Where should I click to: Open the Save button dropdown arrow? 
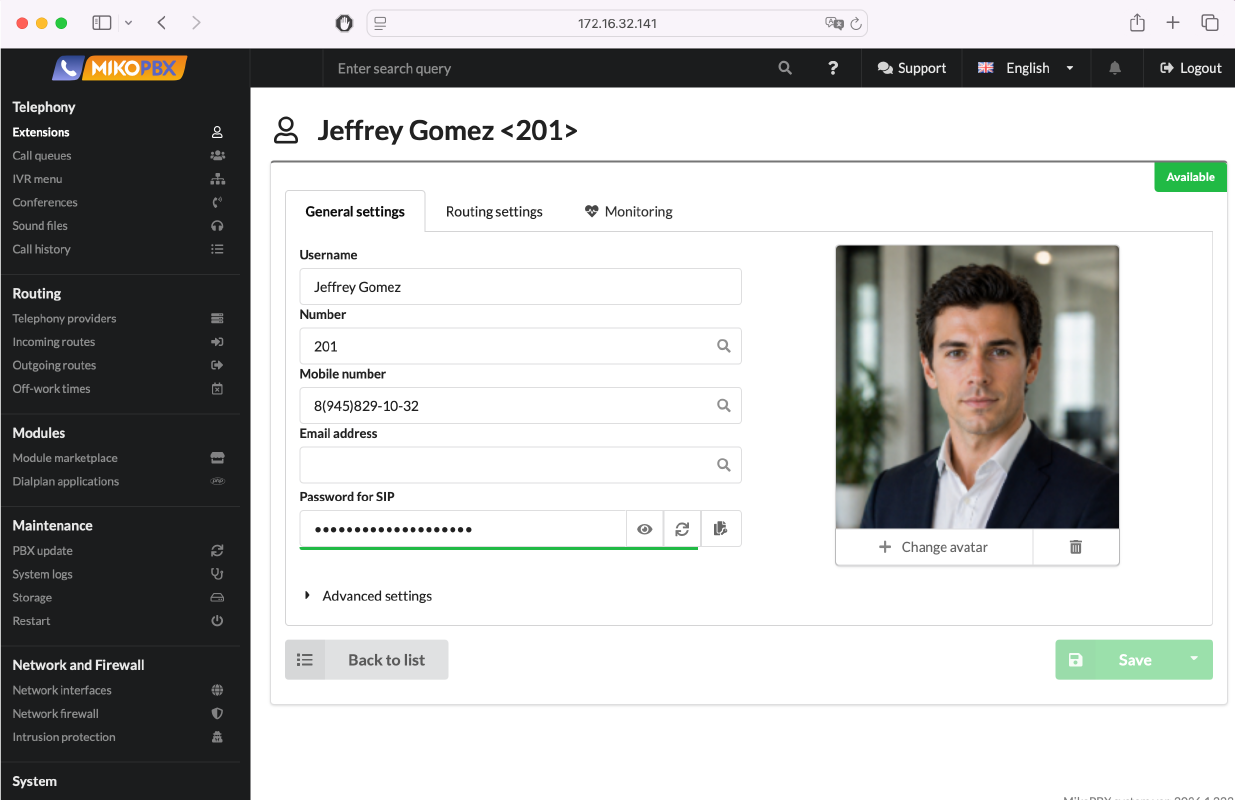1193,659
